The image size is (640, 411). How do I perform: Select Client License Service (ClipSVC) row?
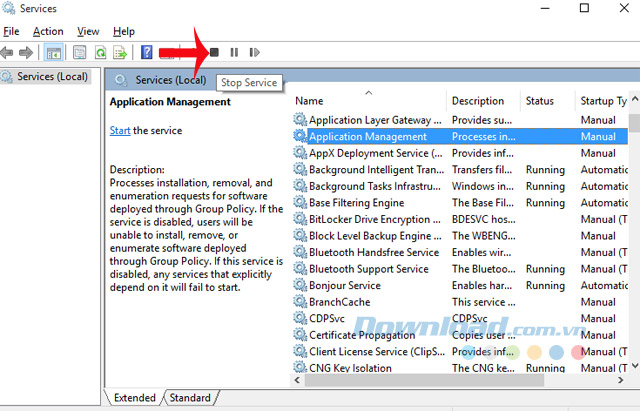460,351
